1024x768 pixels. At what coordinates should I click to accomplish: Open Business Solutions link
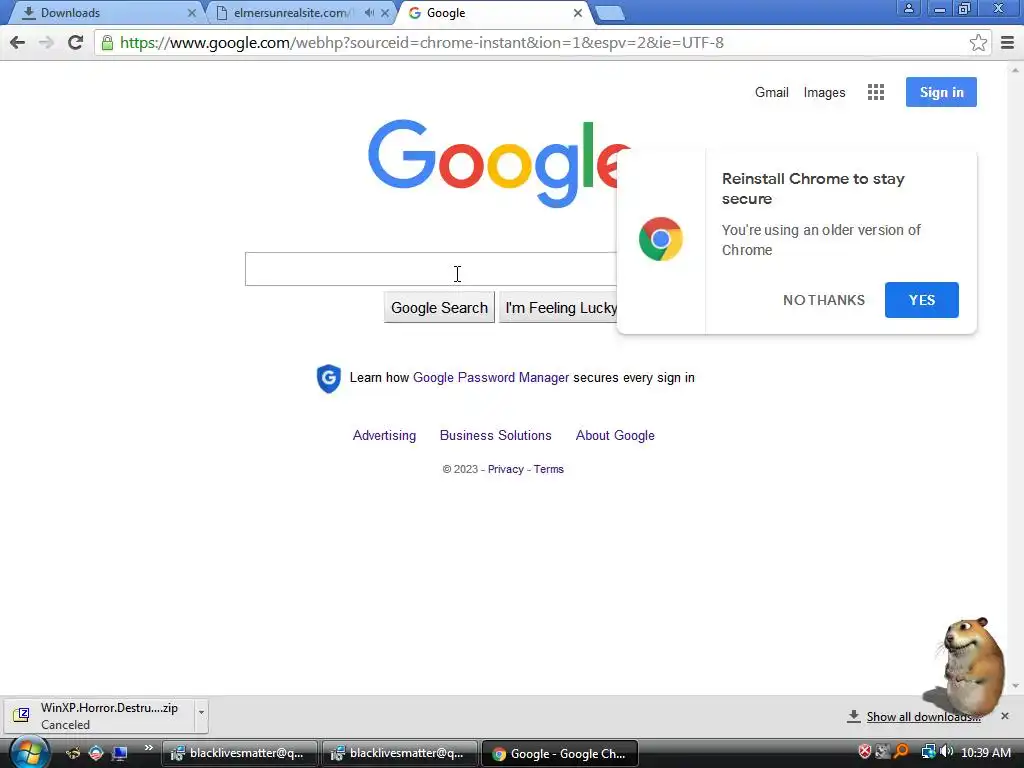496,436
